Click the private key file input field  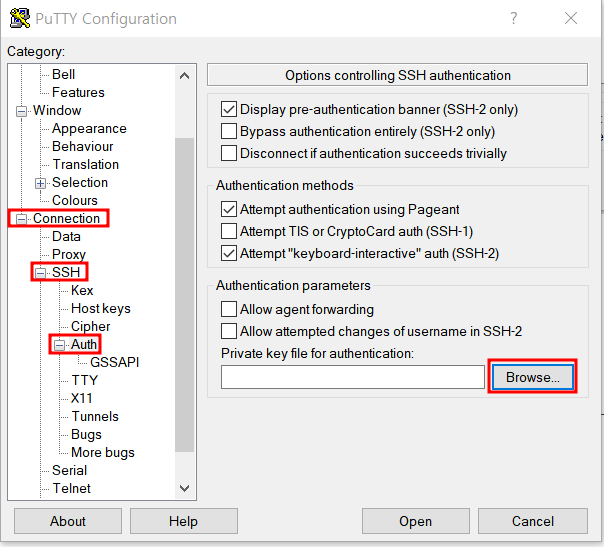pos(352,377)
